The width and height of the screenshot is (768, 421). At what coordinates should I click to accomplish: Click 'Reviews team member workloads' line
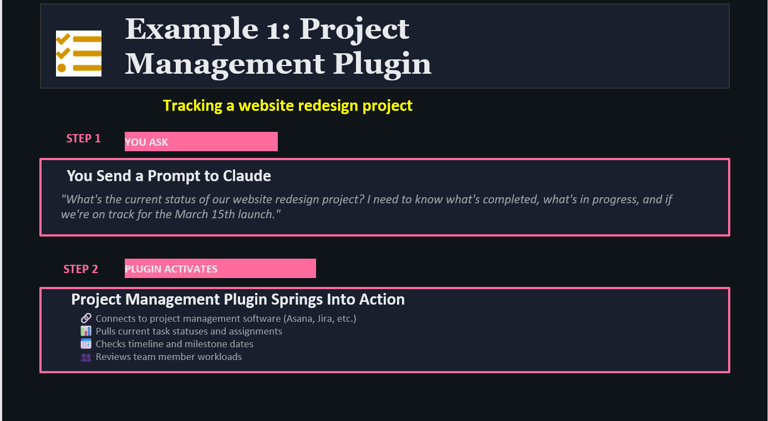168,357
